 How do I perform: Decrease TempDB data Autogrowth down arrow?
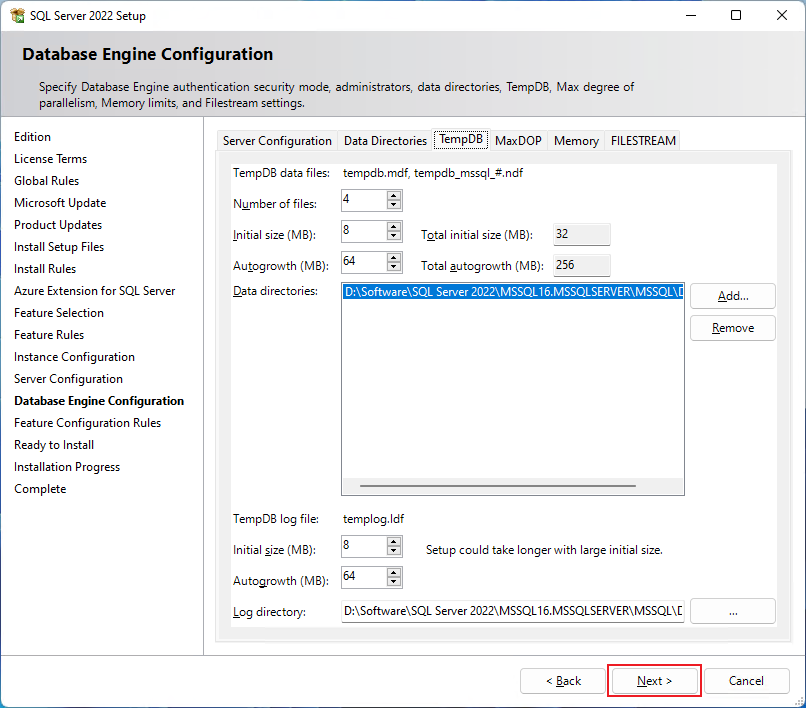click(394, 267)
